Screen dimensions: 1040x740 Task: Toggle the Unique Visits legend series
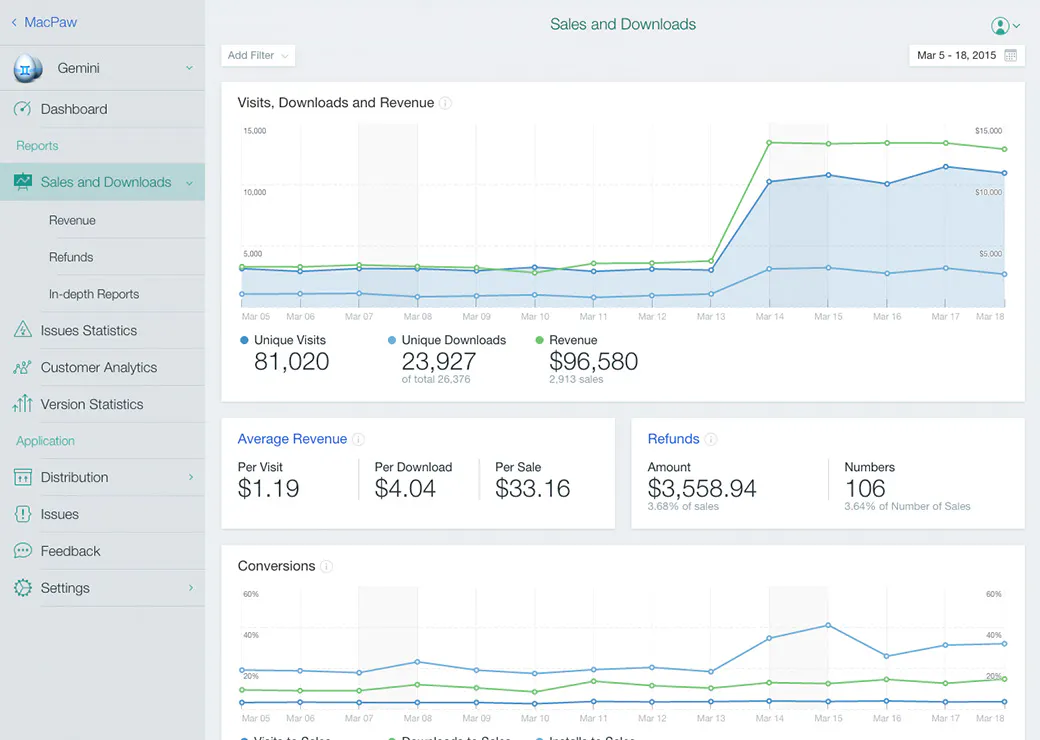coord(283,340)
